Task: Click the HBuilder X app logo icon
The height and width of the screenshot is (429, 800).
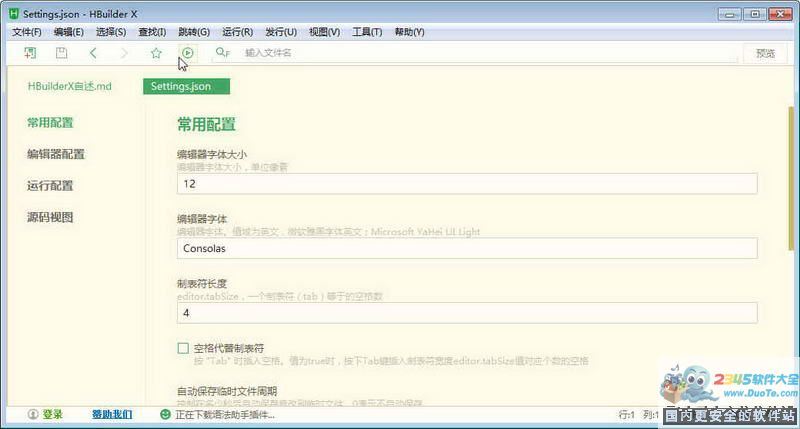Action: point(14,14)
